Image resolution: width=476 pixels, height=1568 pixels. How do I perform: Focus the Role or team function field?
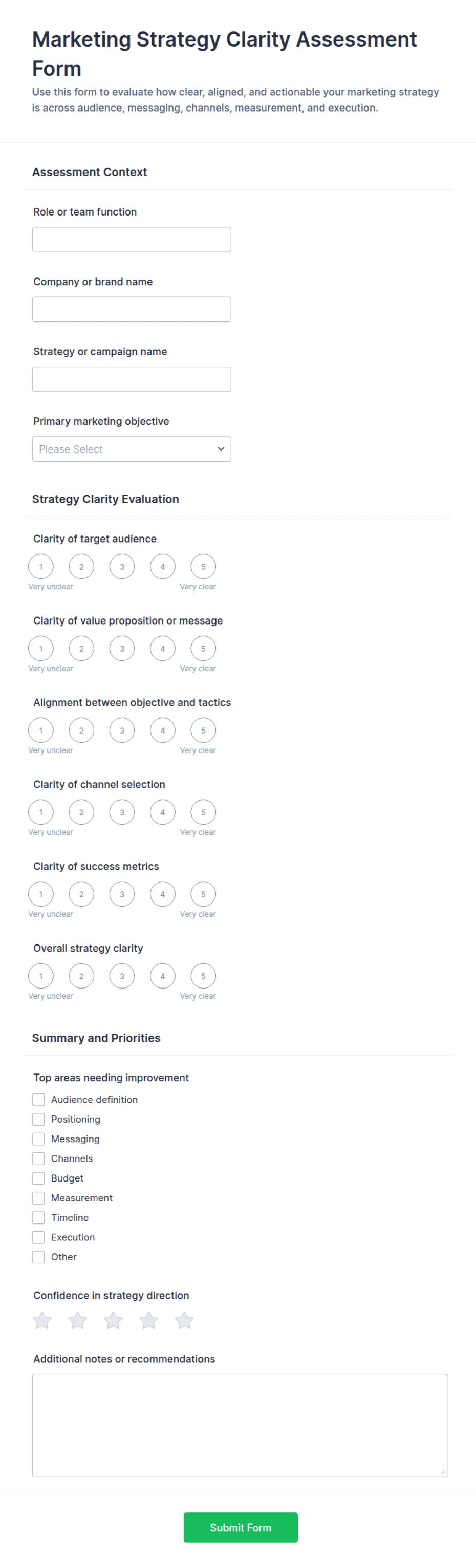pyautogui.click(x=132, y=239)
